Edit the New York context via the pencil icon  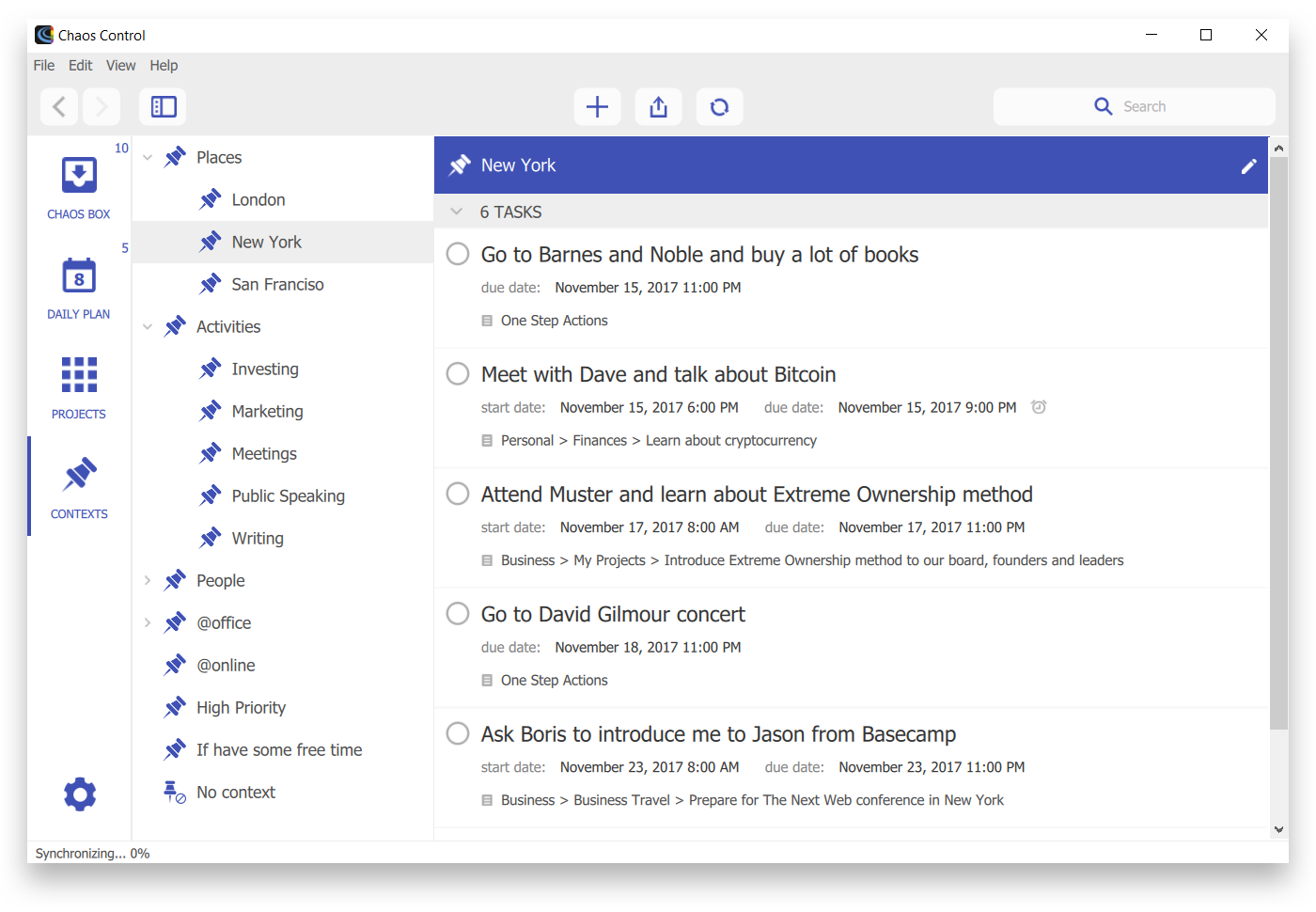click(1248, 165)
